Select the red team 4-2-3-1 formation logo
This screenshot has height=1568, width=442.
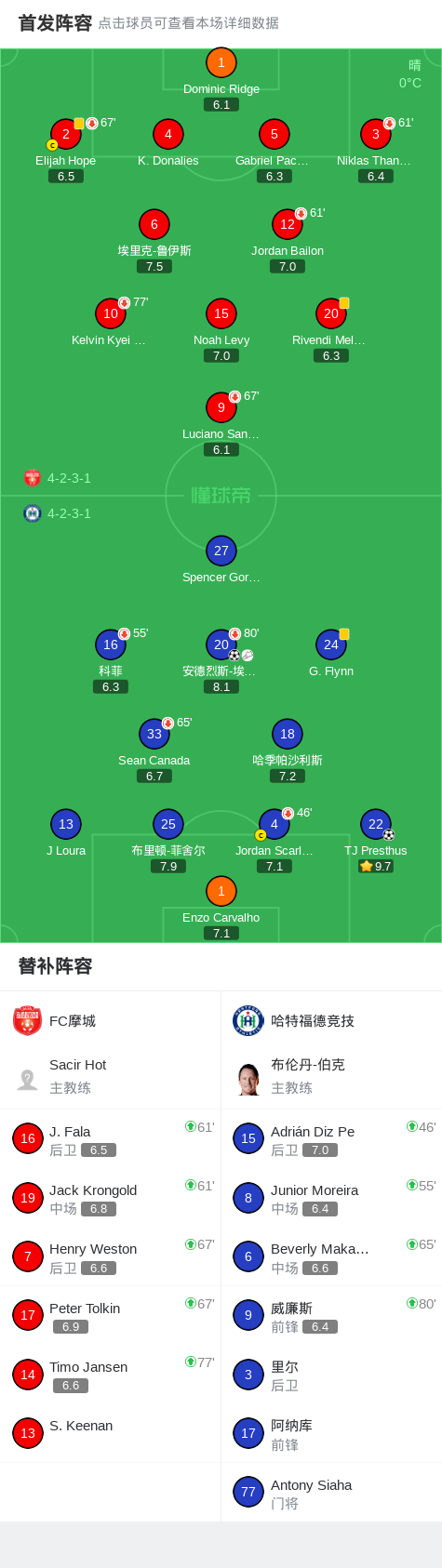pos(33,478)
